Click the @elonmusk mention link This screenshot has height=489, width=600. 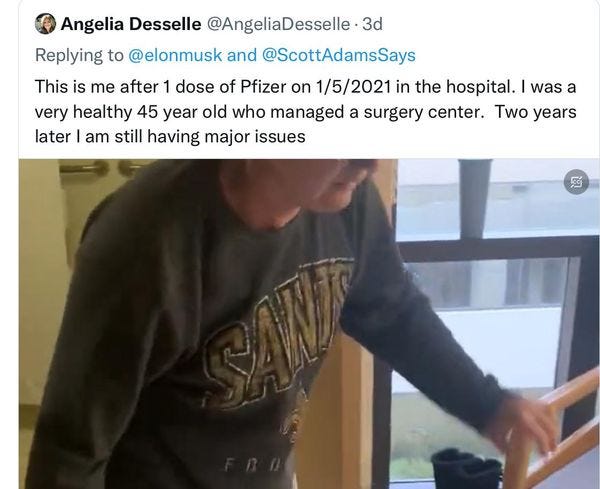click(x=175, y=55)
